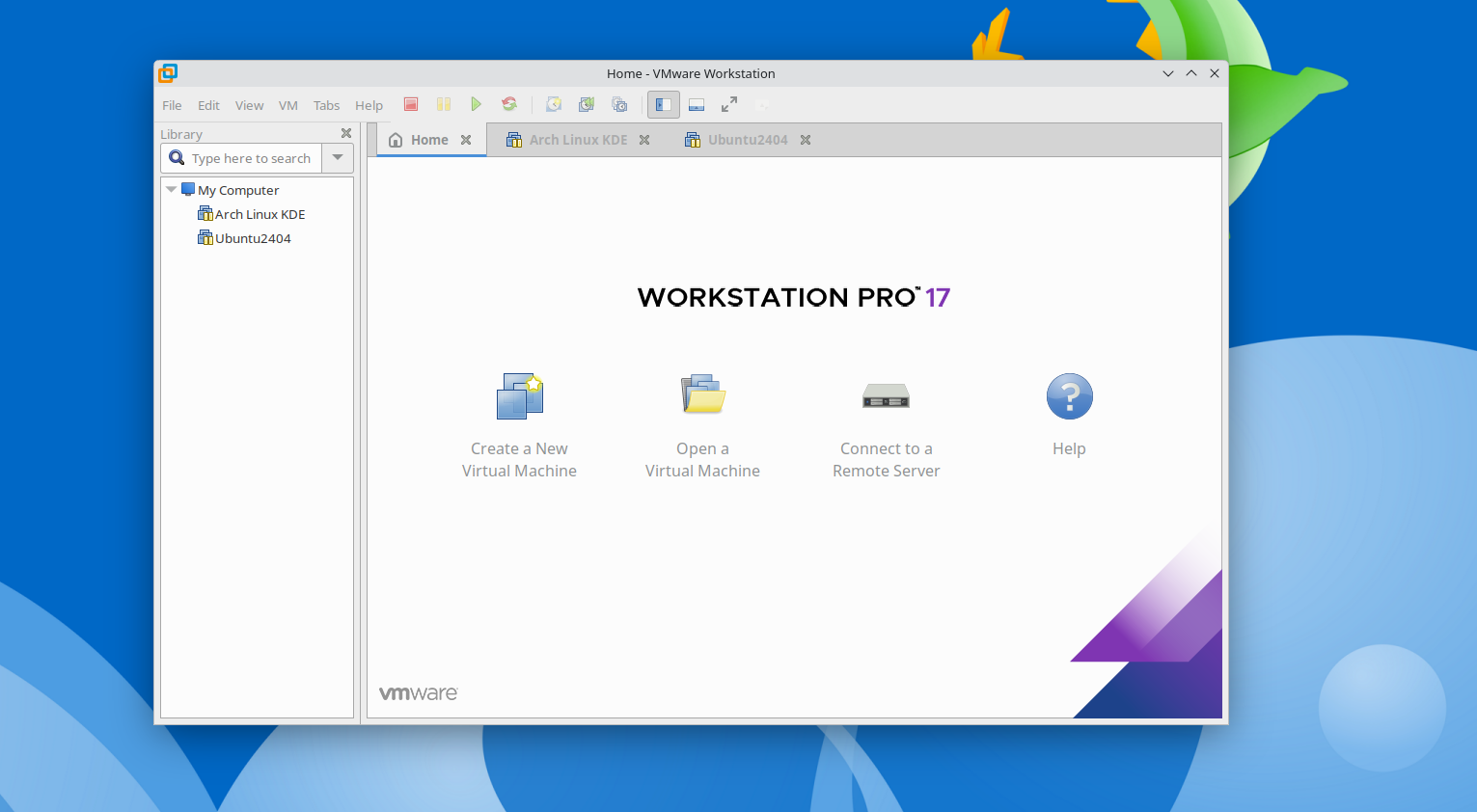Collapse the My Computer tree node
Screen dimensions: 1477x812
tap(171, 190)
